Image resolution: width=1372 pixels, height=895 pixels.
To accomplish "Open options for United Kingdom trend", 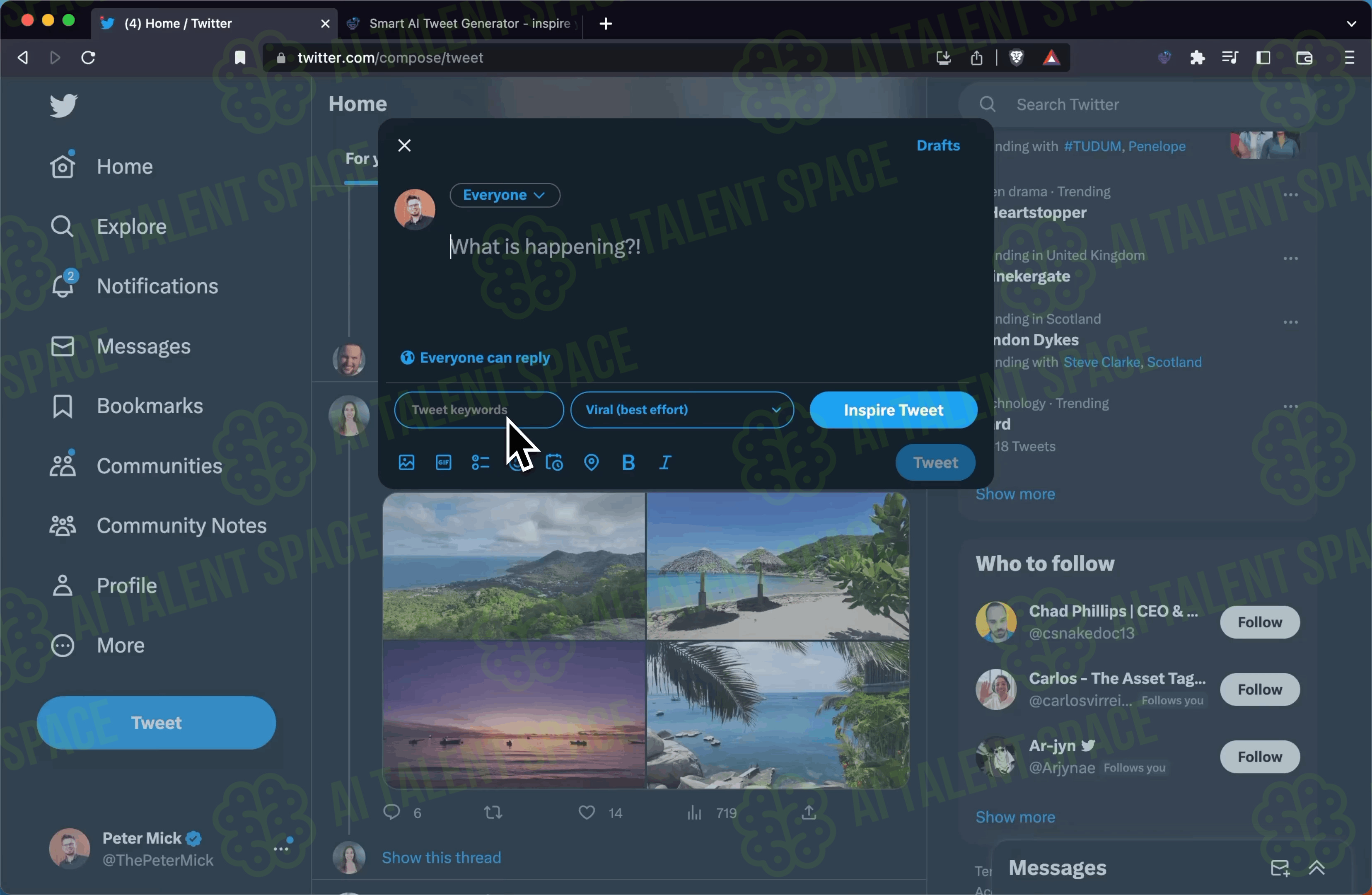I will (1291, 259).
